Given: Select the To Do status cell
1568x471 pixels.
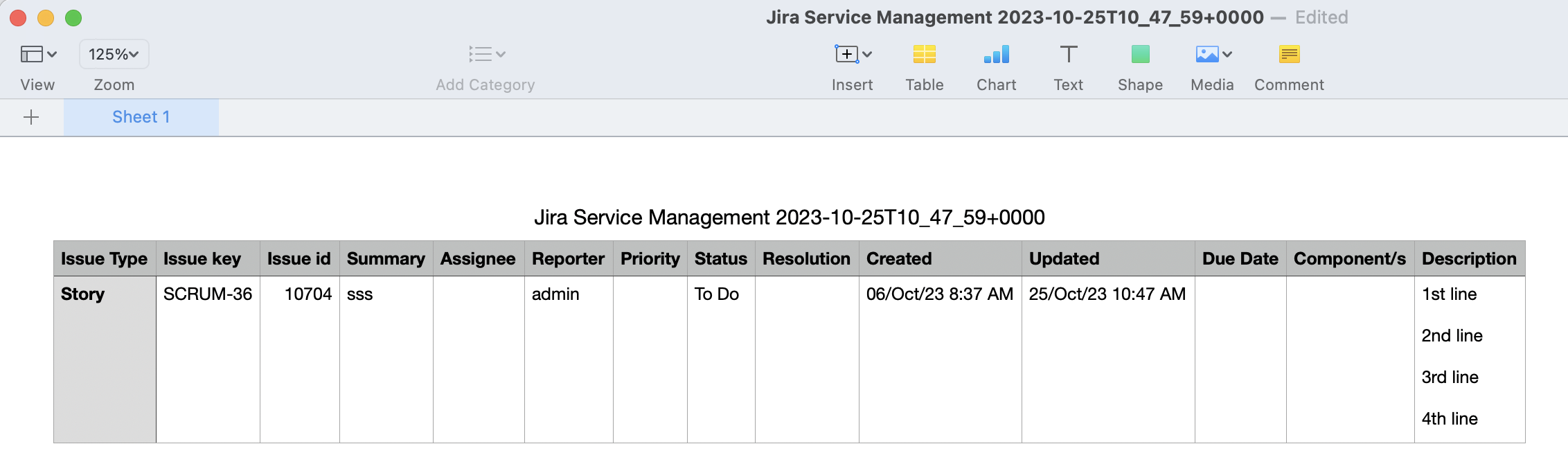Looking at the screenshot, I should point(721,359).
